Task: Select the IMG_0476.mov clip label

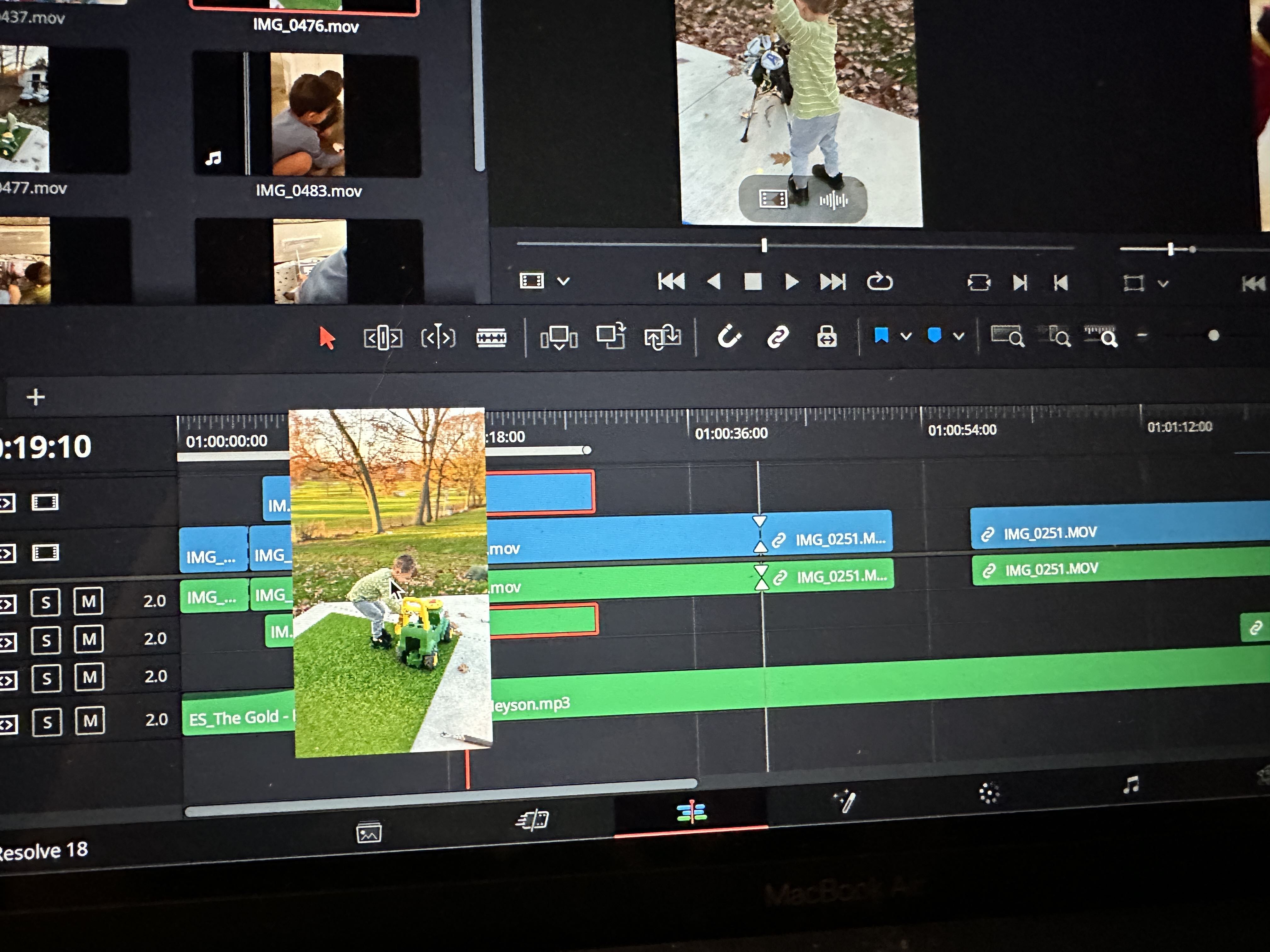Action: tap(306, 26)
